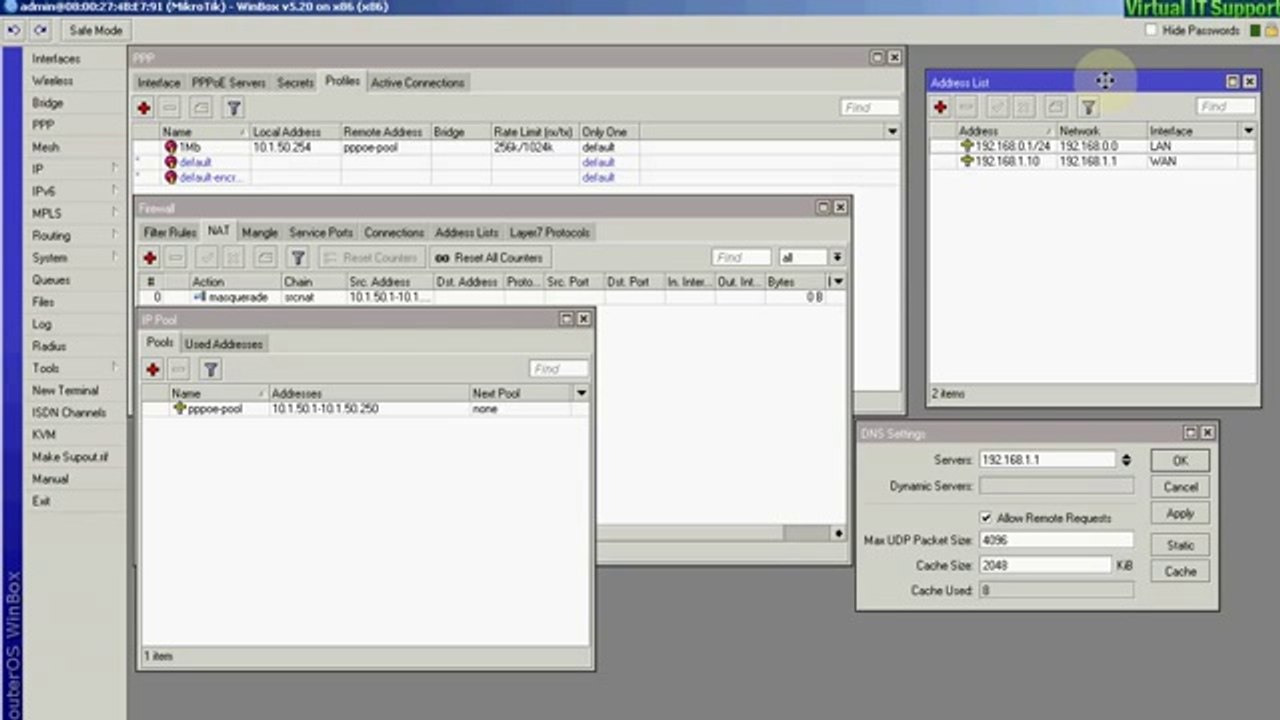The width and height of the screenshot is (1280, 720).
Task: Add new PPP profile with red plus
Action: (x=144, y=108)
